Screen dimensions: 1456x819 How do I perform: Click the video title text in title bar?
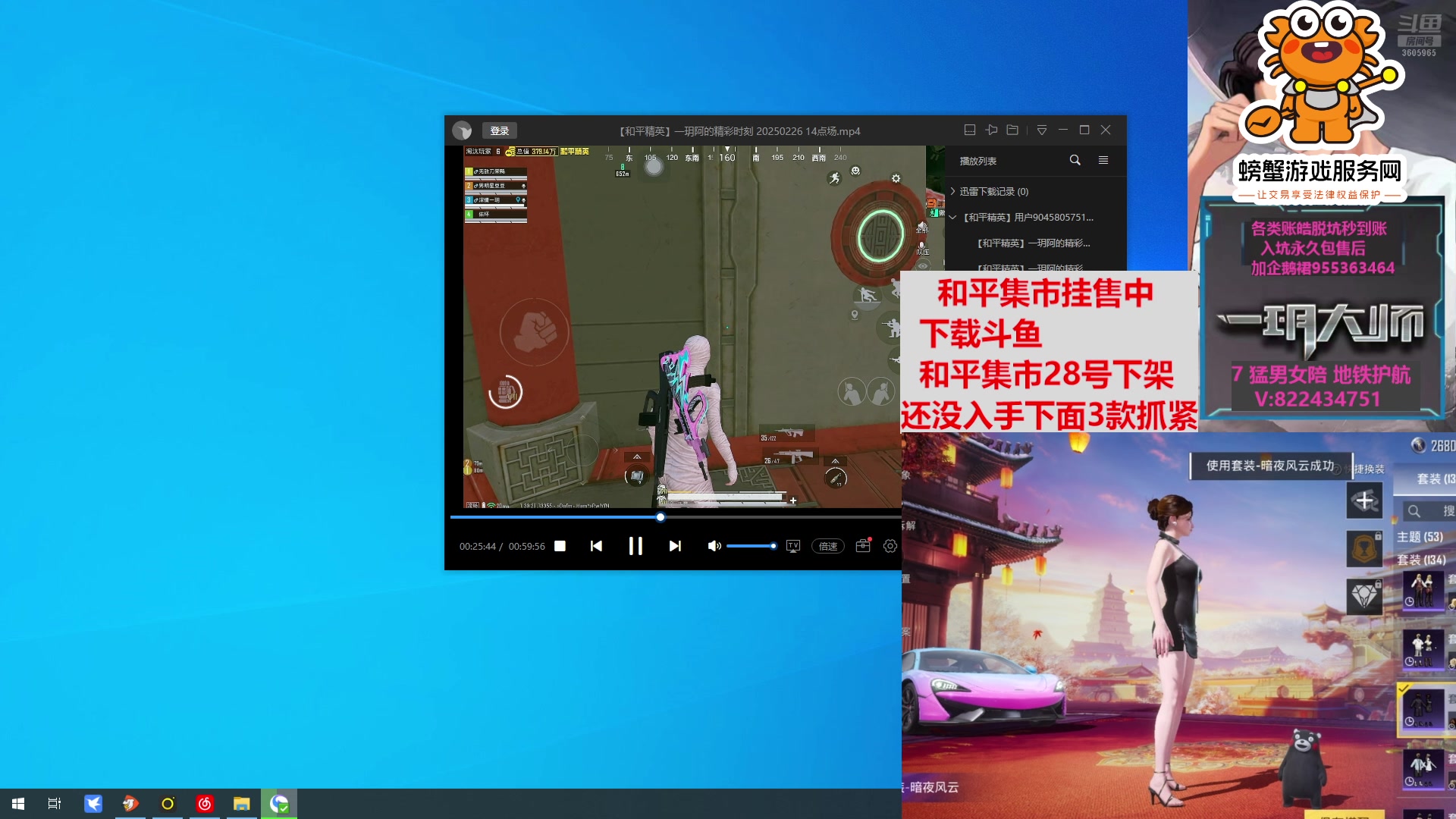point(739,131)
